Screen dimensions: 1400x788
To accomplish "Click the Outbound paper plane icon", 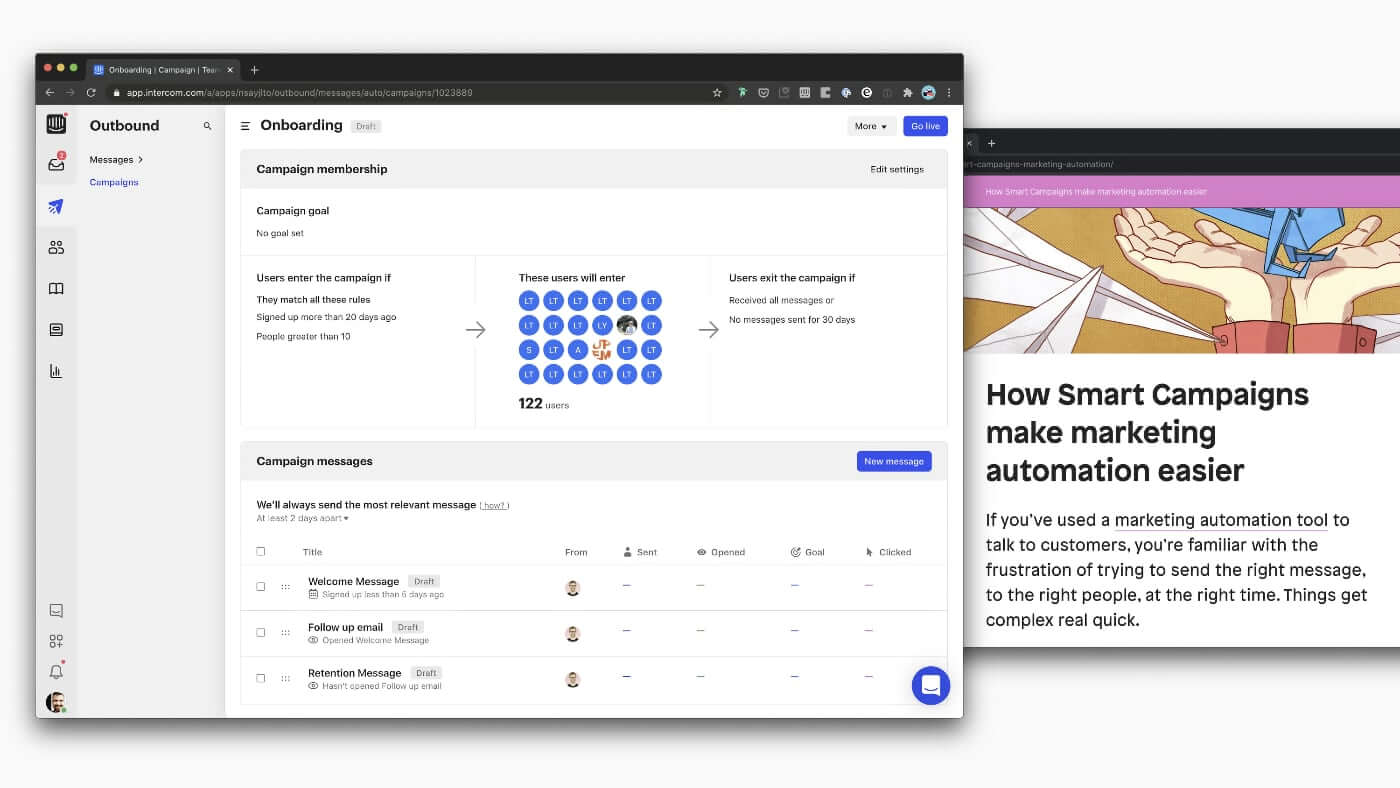I will tap(56, 207).
